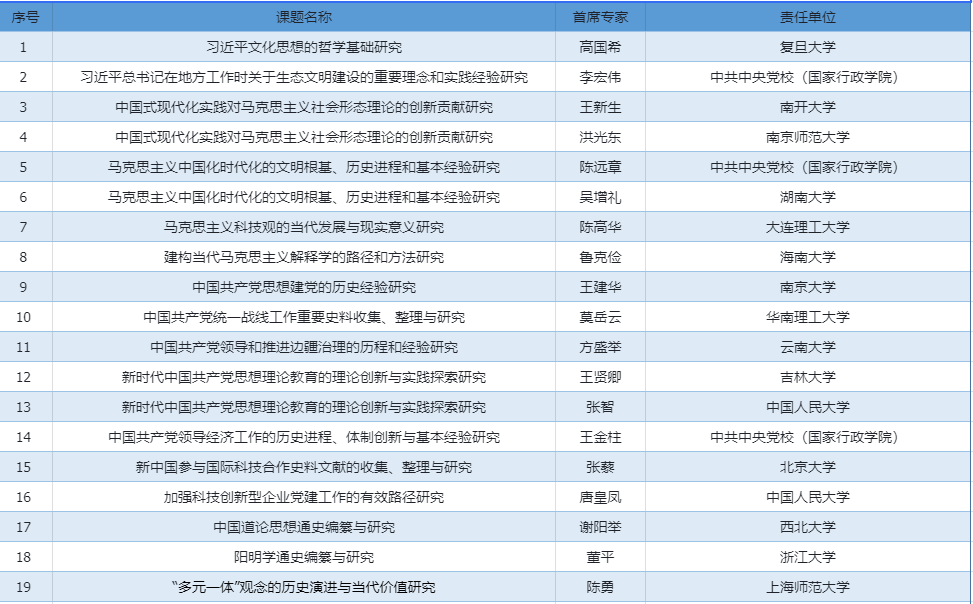The image size is (973, 604).
Task: Click expert name 陈勇
Action: point(600,587)
